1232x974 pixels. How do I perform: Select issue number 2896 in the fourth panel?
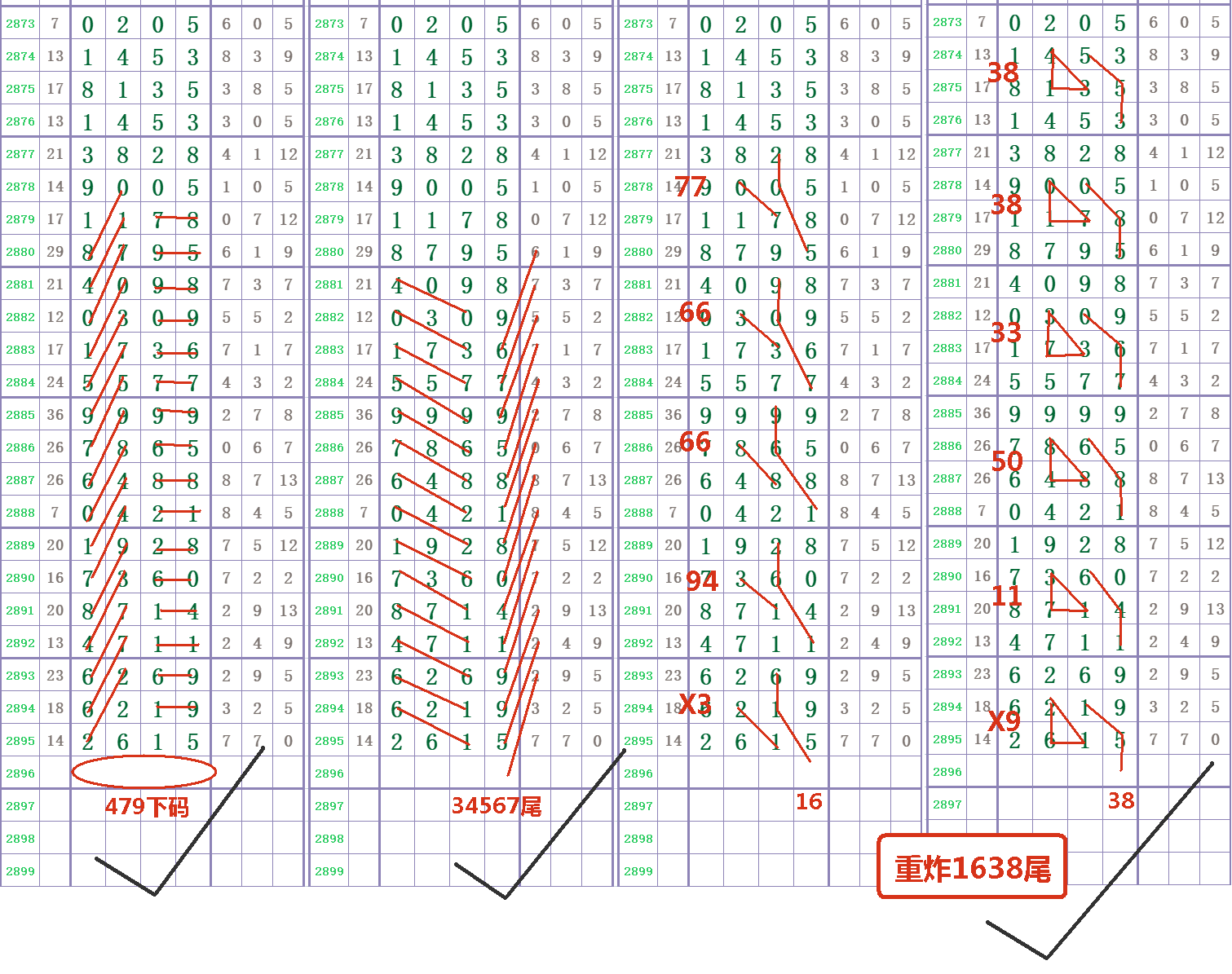click(x=947, y=772)
